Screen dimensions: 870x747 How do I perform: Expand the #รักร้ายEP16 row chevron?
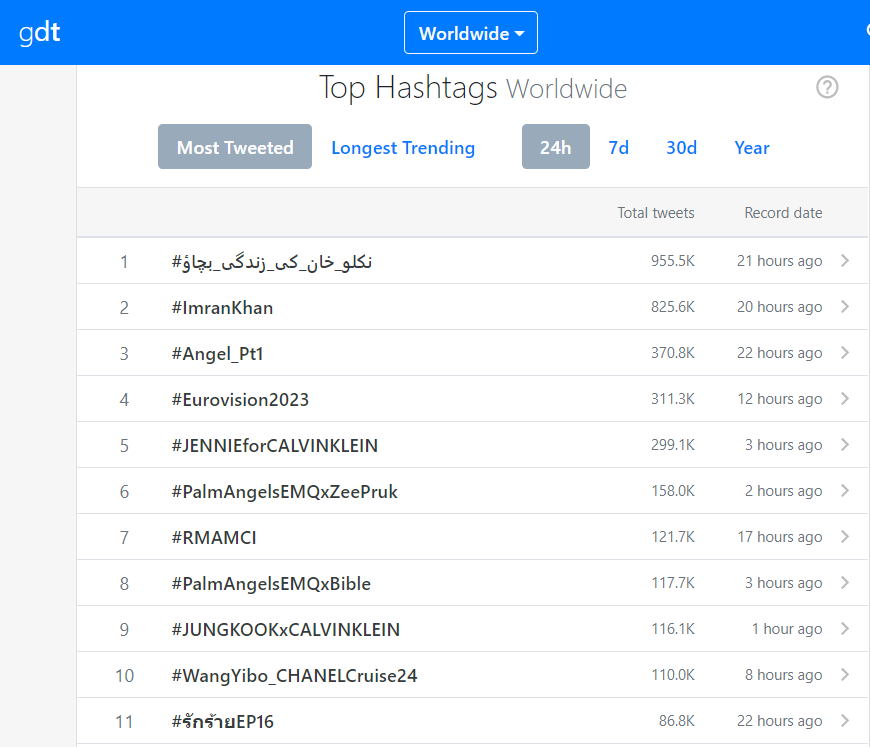coord(844,721)
